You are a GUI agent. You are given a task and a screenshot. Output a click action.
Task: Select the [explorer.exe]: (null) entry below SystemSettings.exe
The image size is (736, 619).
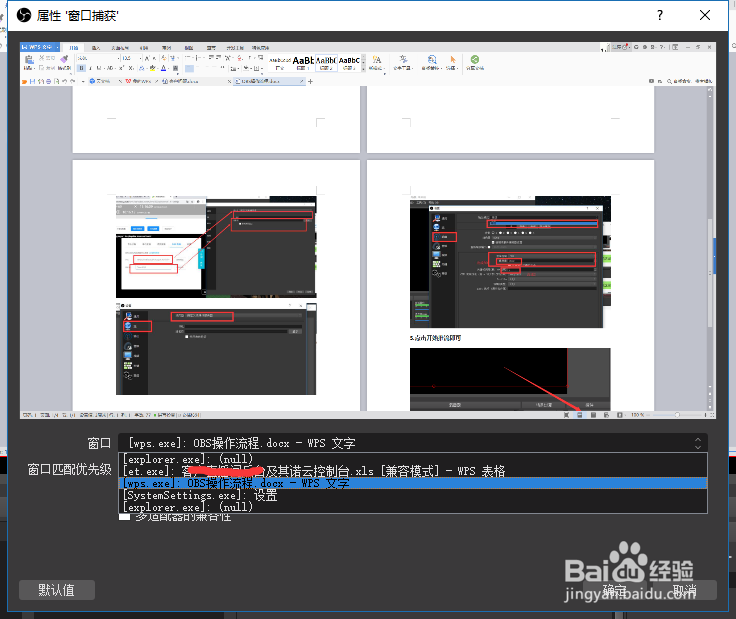413,507
